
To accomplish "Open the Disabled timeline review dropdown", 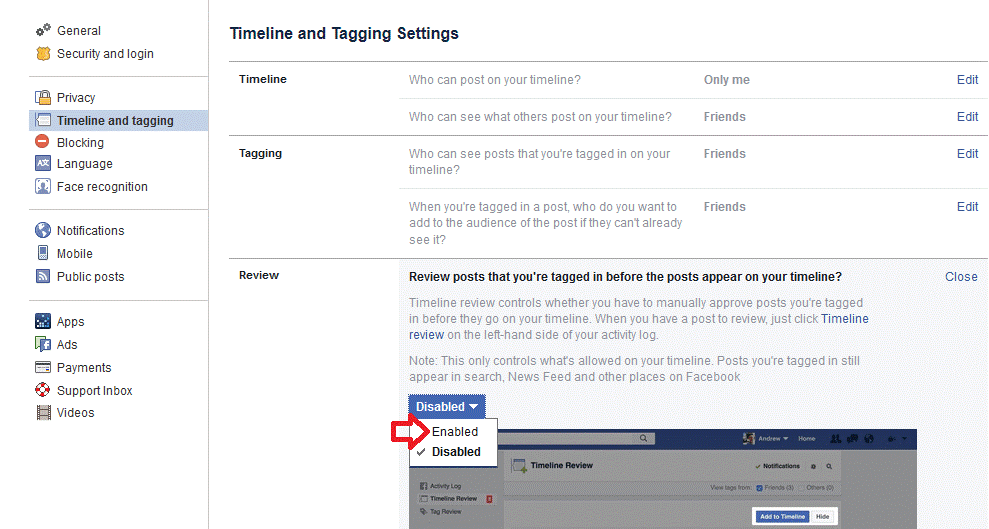I will point(447,407).
